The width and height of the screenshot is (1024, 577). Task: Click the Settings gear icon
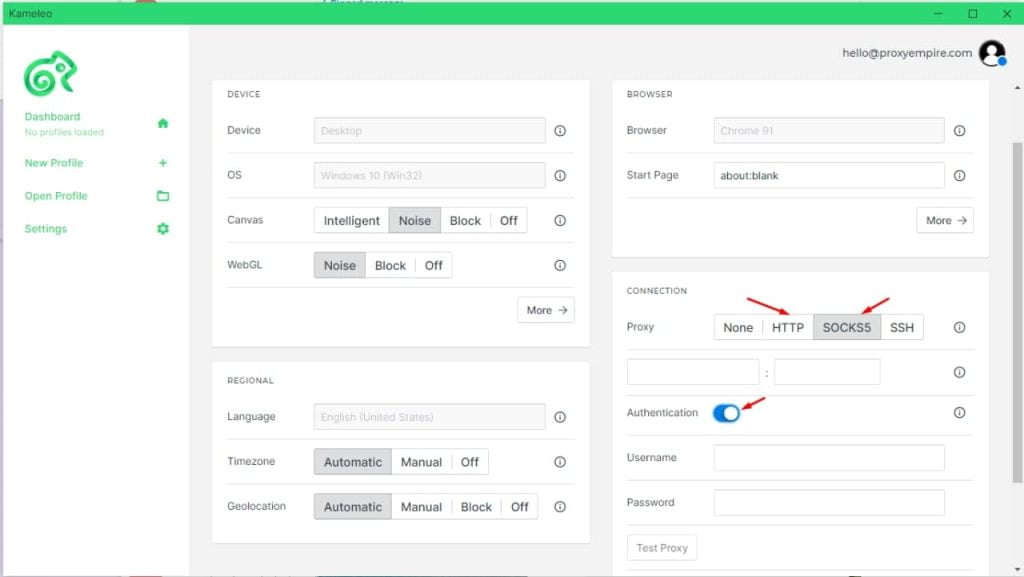tap(163, 228)
